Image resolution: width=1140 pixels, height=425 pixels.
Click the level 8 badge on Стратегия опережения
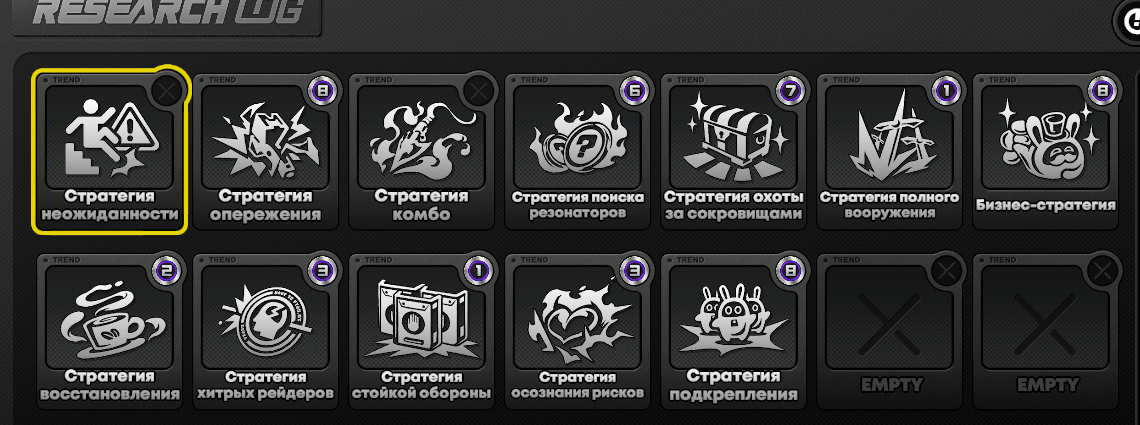click(x=322, y=91)
